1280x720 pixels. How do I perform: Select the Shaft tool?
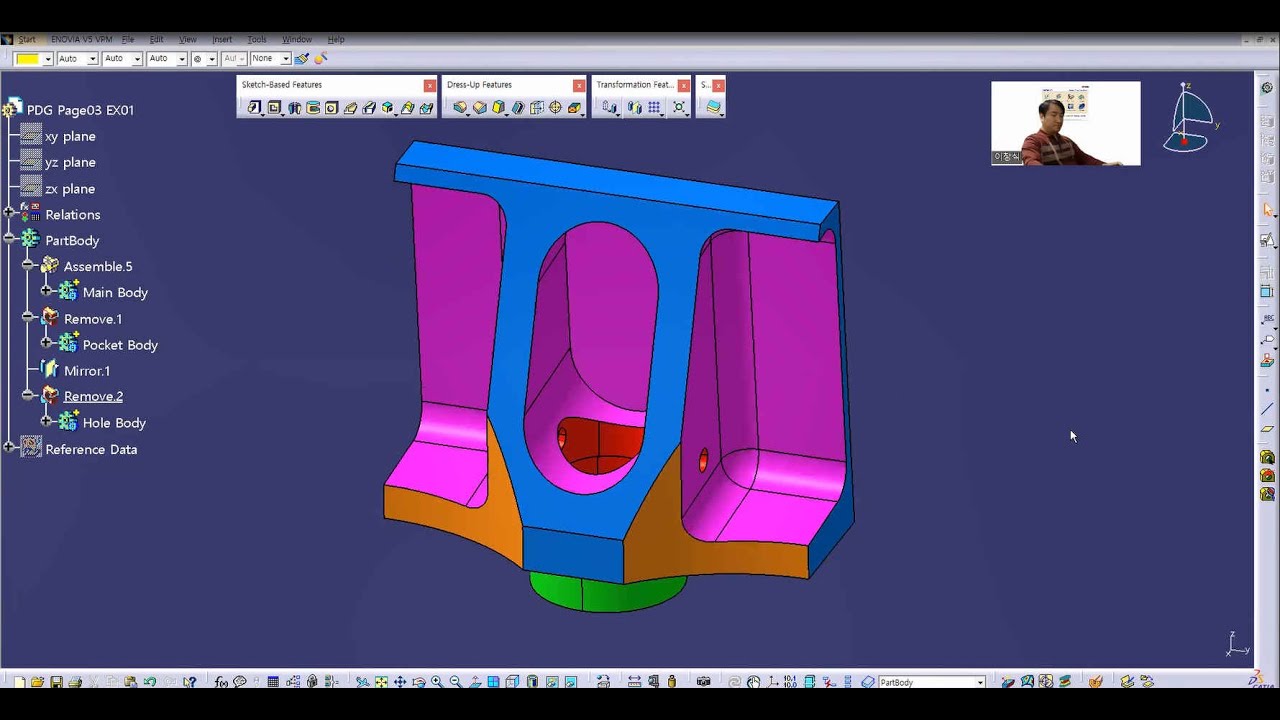[294, 108]
